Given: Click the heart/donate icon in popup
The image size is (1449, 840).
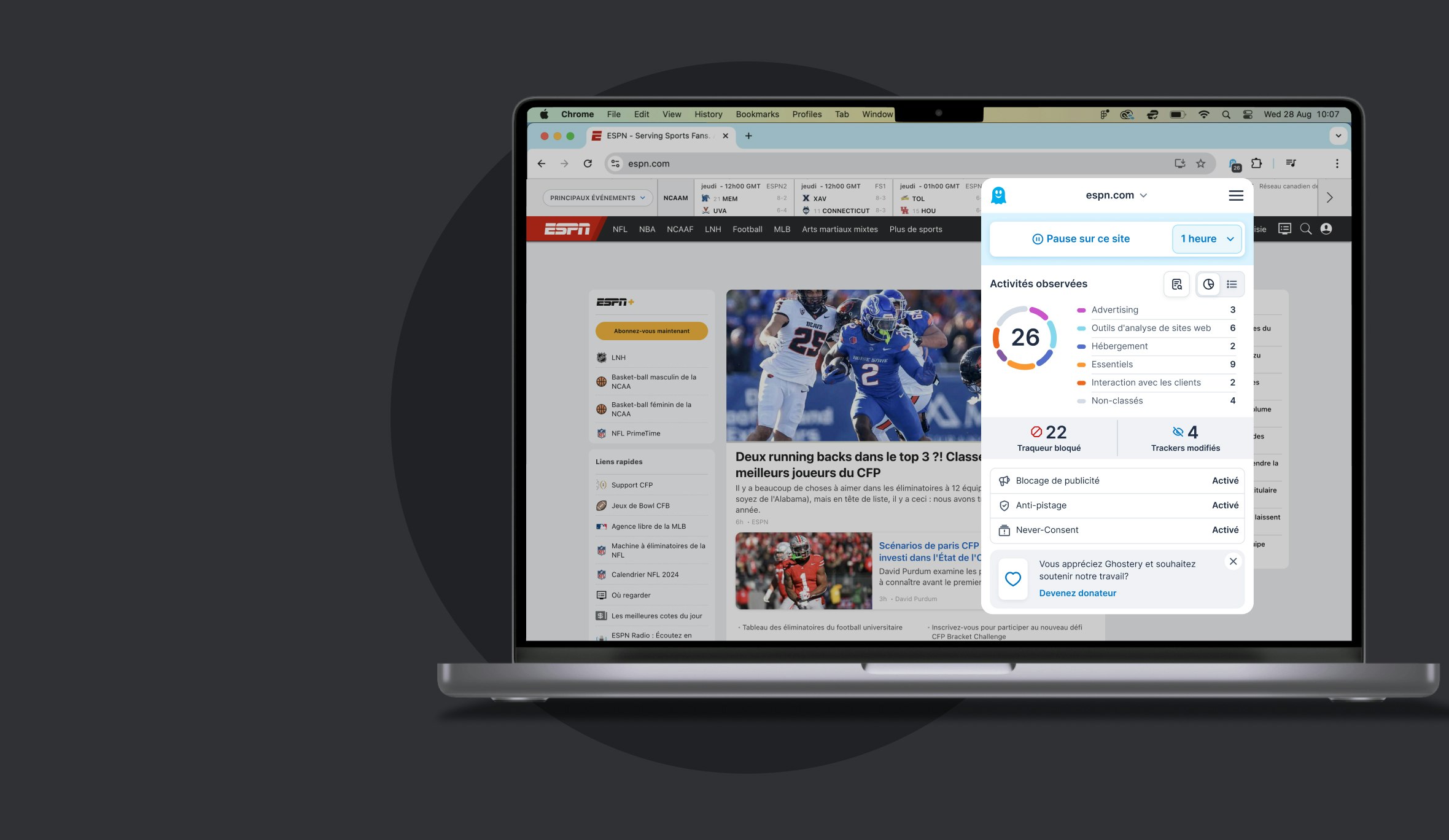Looking at the screenshot, I should pos(1013,578).
